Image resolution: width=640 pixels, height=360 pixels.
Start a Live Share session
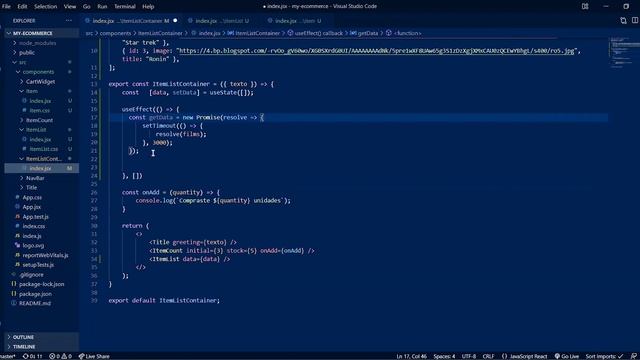(94, 356)
